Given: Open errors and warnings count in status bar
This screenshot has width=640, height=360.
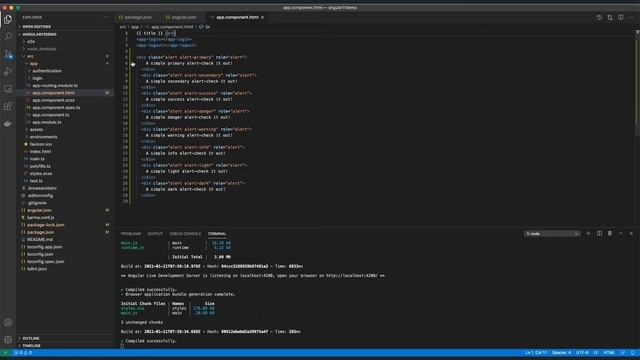Looking at the screenshot, I should (x=23, y=353).
